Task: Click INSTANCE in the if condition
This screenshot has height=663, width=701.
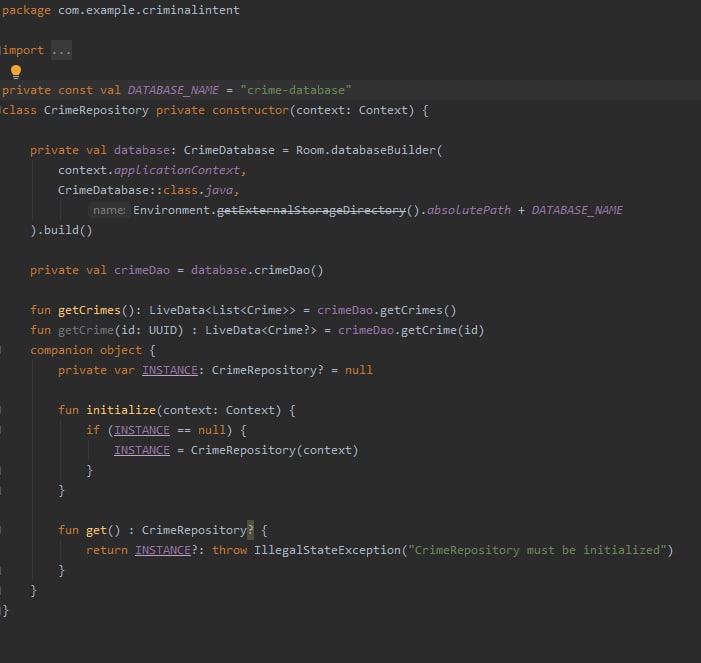Action: click(x=142, y=430)
